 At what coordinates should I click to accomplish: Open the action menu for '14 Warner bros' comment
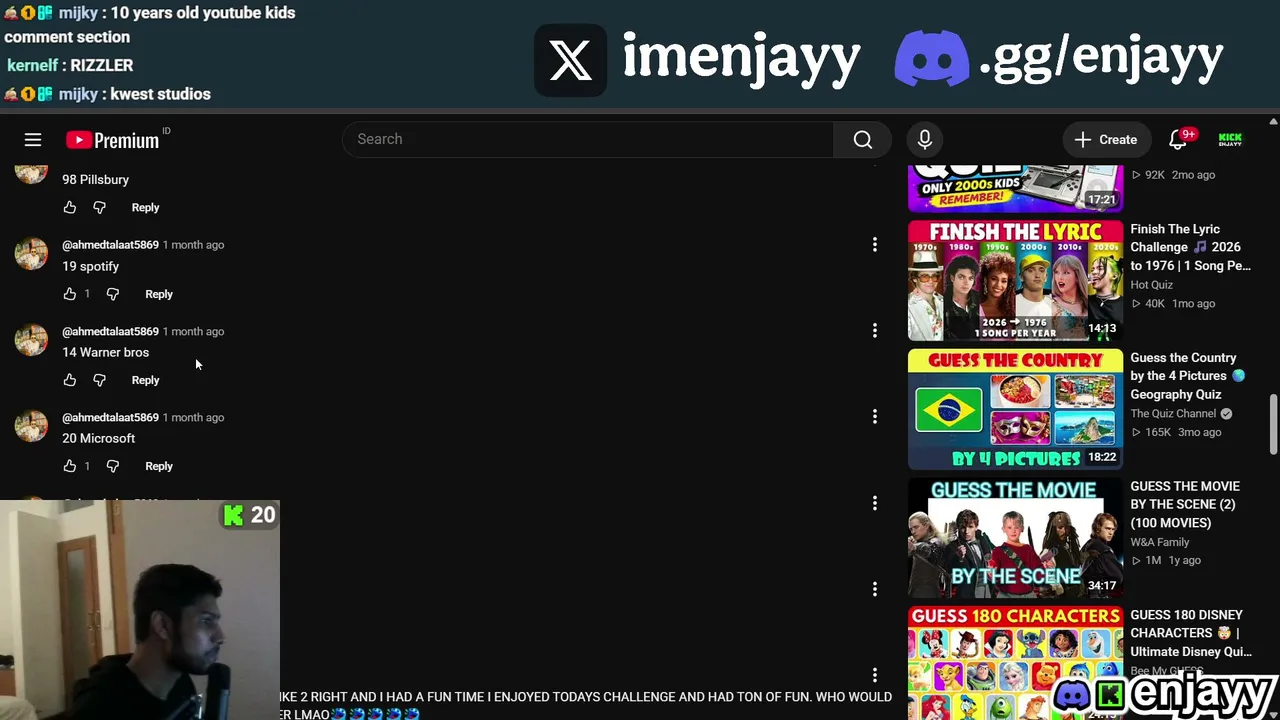click(x=875, y=330)
